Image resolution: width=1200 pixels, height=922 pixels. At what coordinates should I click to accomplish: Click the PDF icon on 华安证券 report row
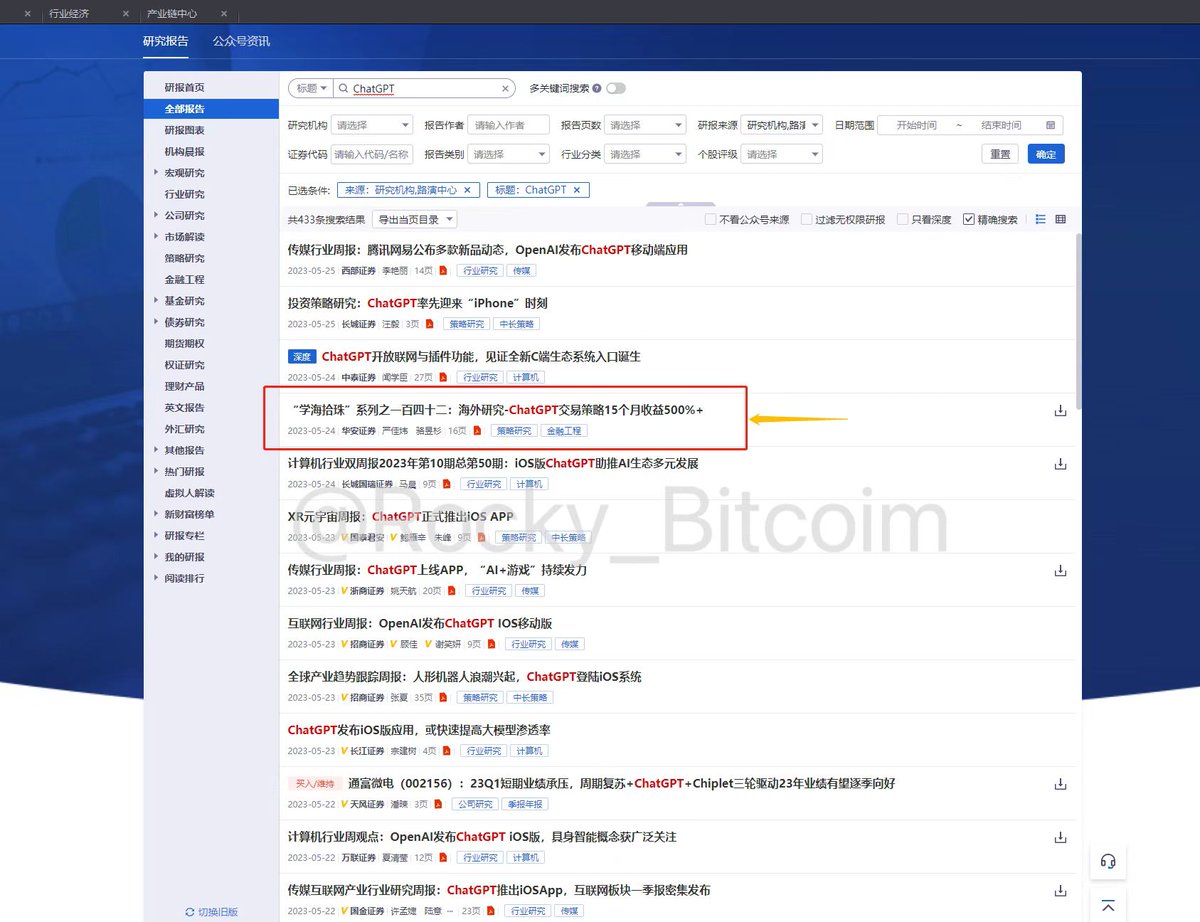click(477, 431)
